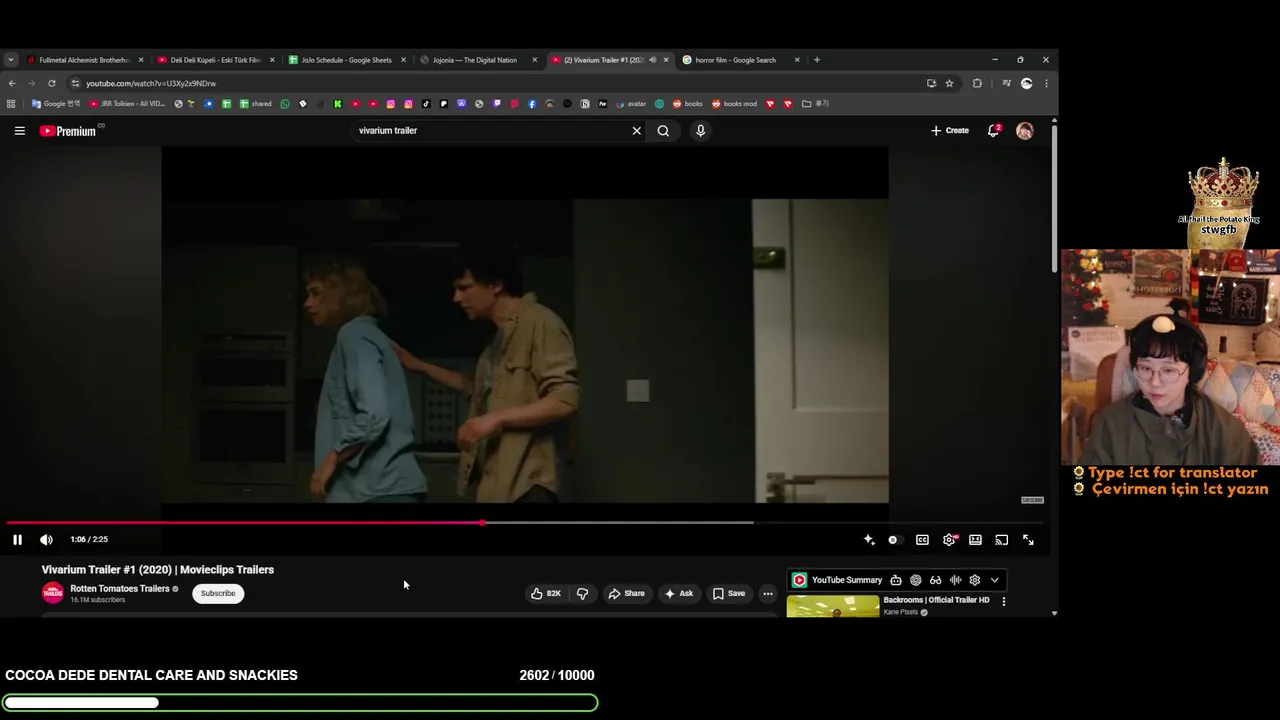1280x720 pixels.
Task: Toggle closed captions CC button
Action: pyautogui.click(x=922, y=539)
